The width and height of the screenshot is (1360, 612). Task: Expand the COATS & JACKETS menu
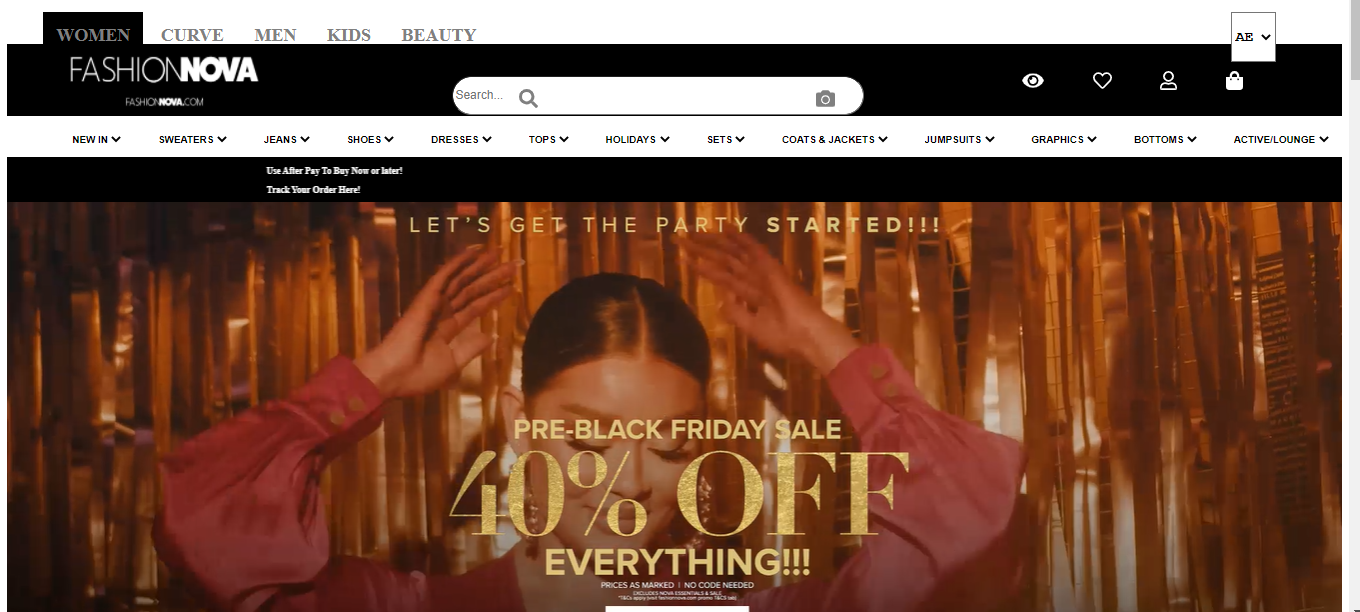835,139
